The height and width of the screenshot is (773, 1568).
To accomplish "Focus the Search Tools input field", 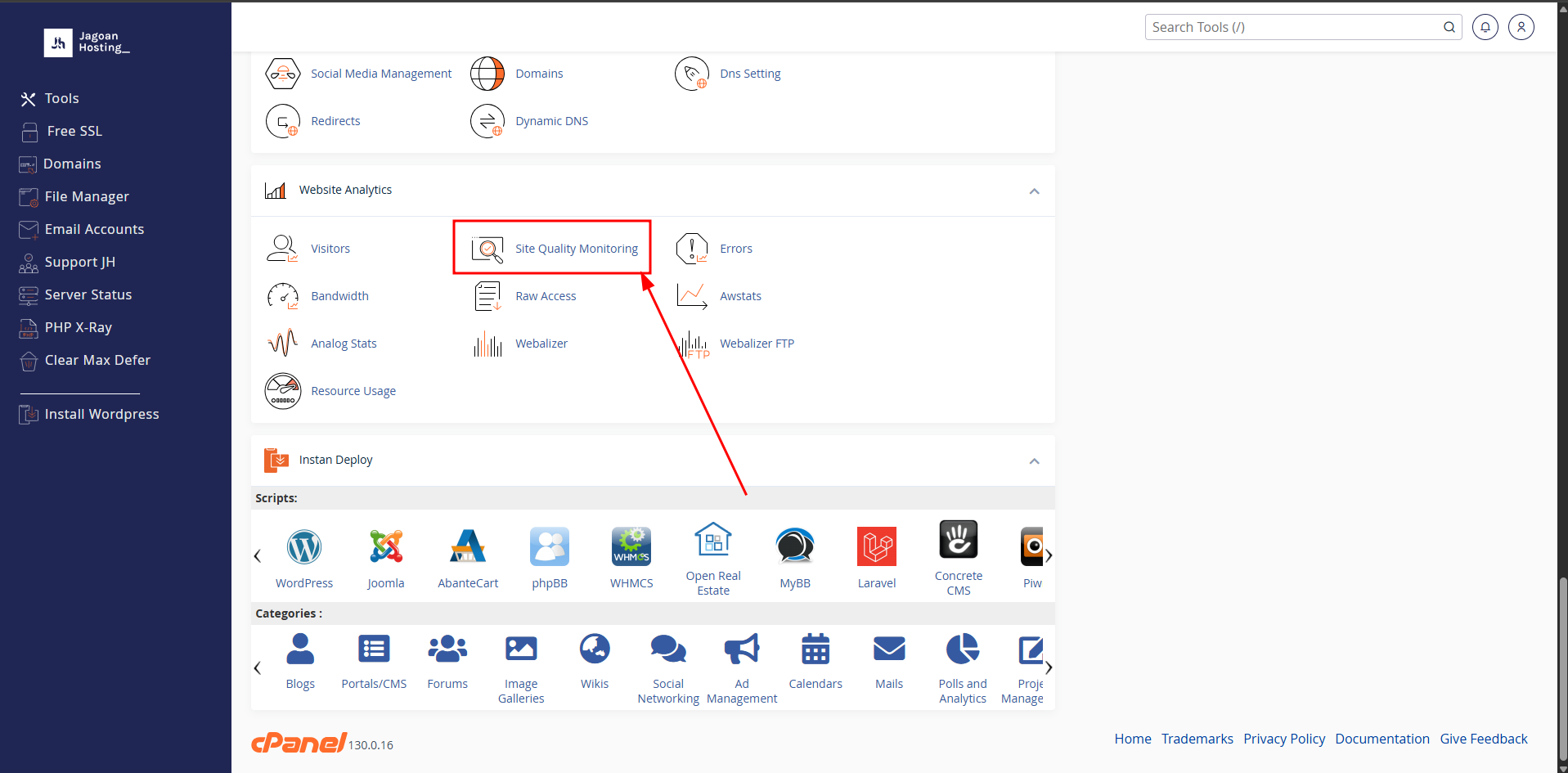I will point(1292,27).
